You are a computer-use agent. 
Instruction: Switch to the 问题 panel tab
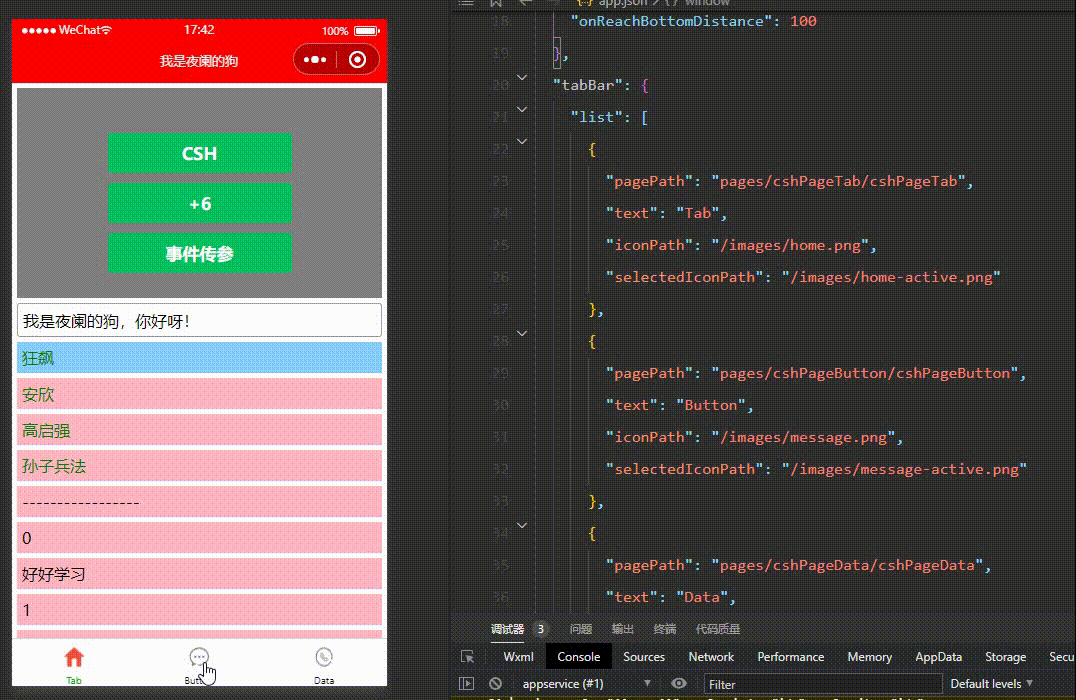[581, 629]
